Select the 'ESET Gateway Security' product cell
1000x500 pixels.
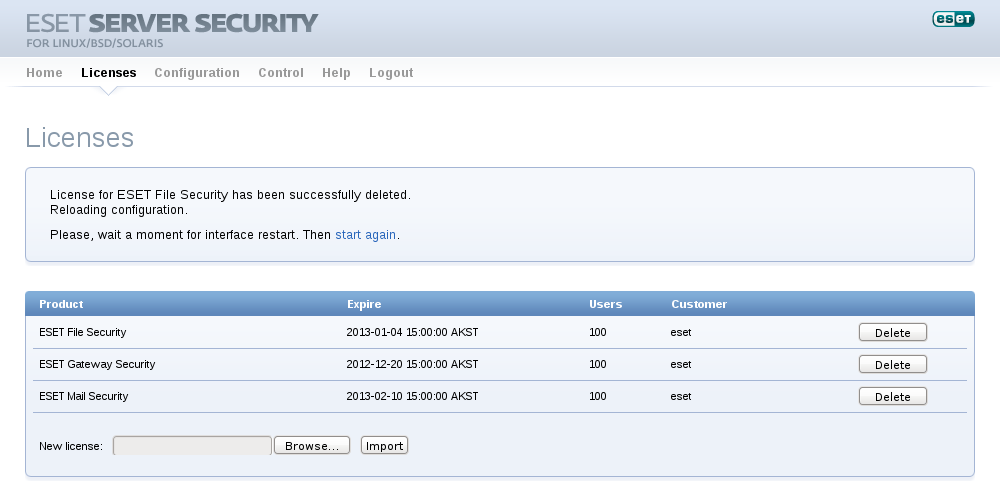coord(97,364)
